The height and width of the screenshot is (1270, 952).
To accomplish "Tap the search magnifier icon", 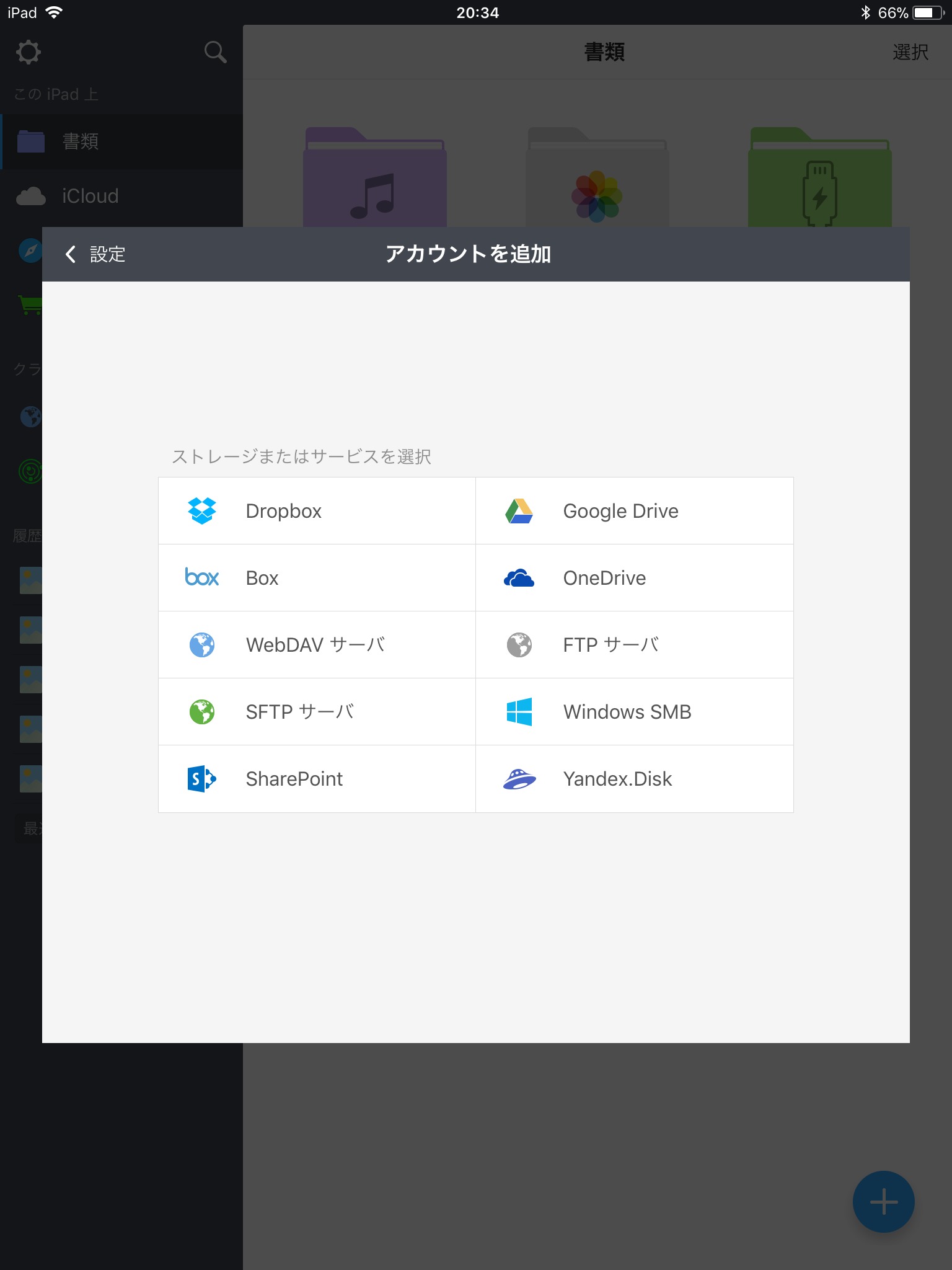I will click(x=215, y=52).
